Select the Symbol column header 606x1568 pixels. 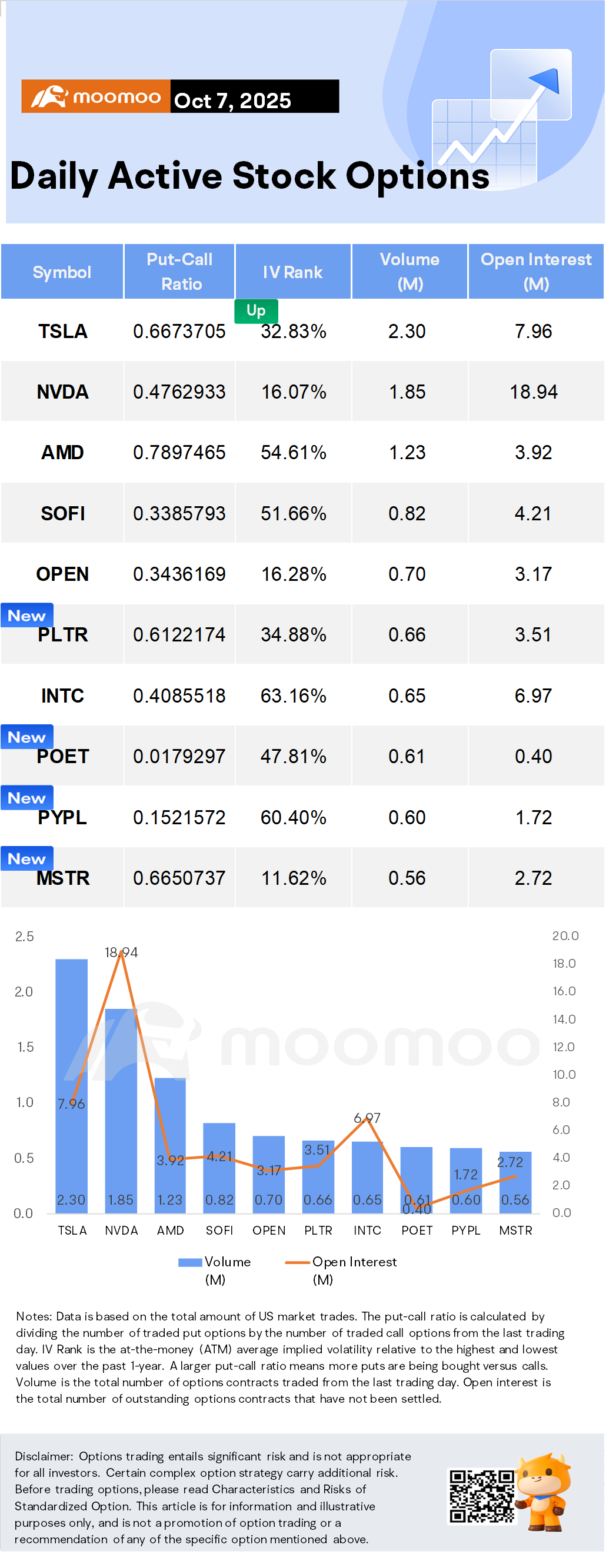pos(62,272)
